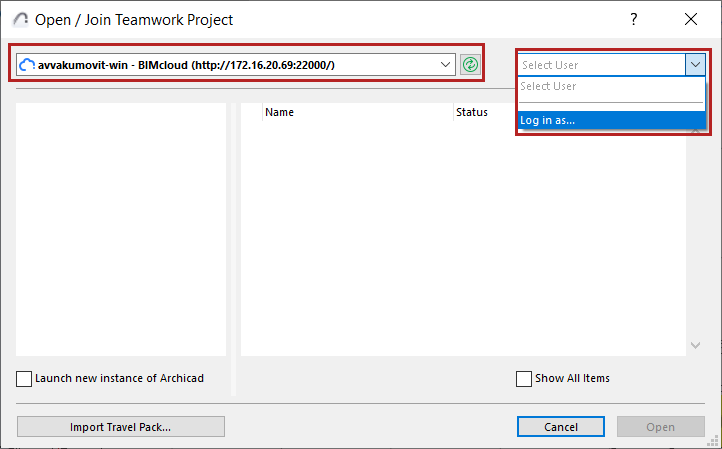Click the Archicad logo in title bar
The width and height of the screenshot is (722, 449).
point(19,19)
